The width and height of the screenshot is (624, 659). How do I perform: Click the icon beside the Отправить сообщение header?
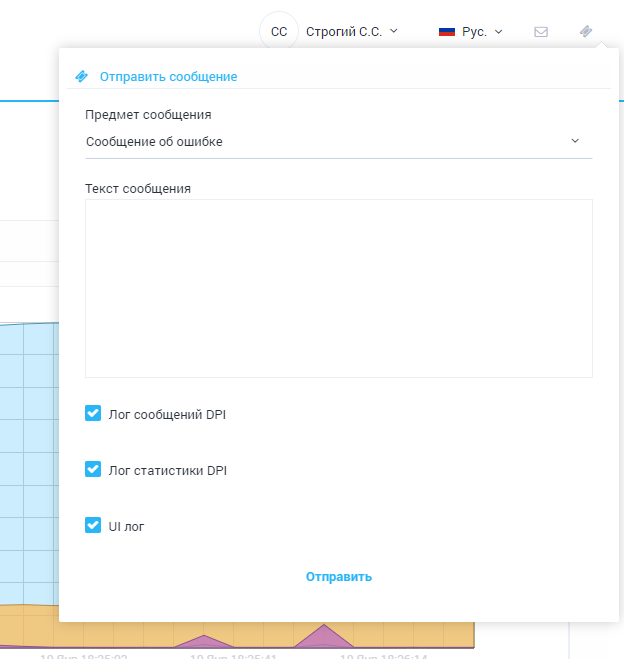(82, 76)
